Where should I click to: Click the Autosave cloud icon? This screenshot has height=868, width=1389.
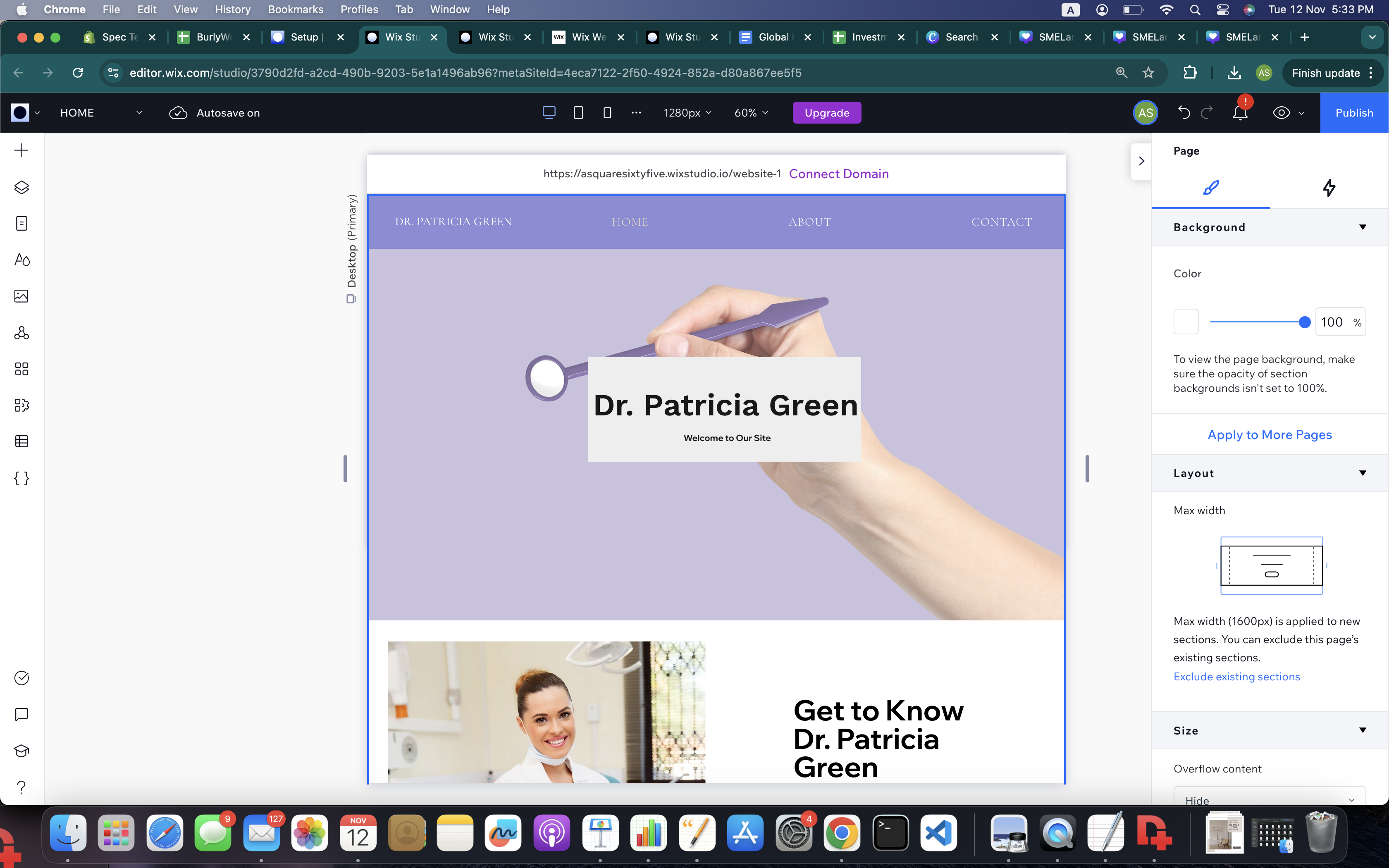(x=179, y=112)
